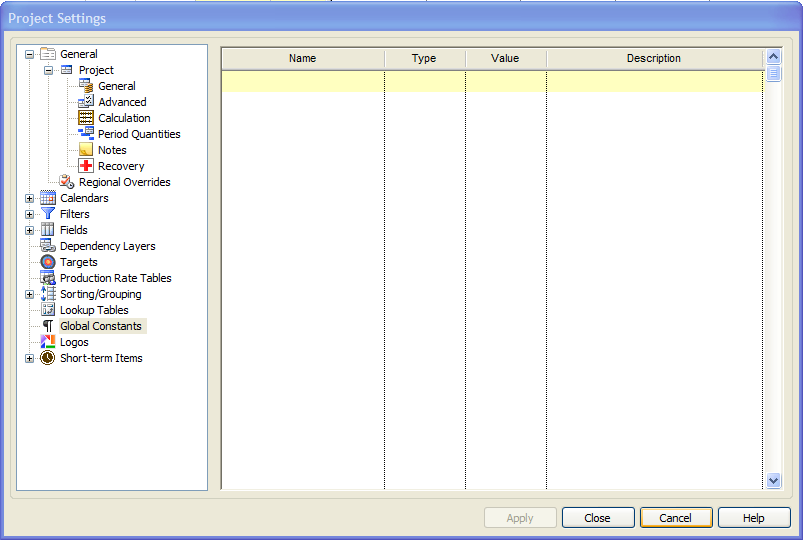Click the scroll down arrow in table
This screenshot has height=540, width=803.
click(773, 481)
